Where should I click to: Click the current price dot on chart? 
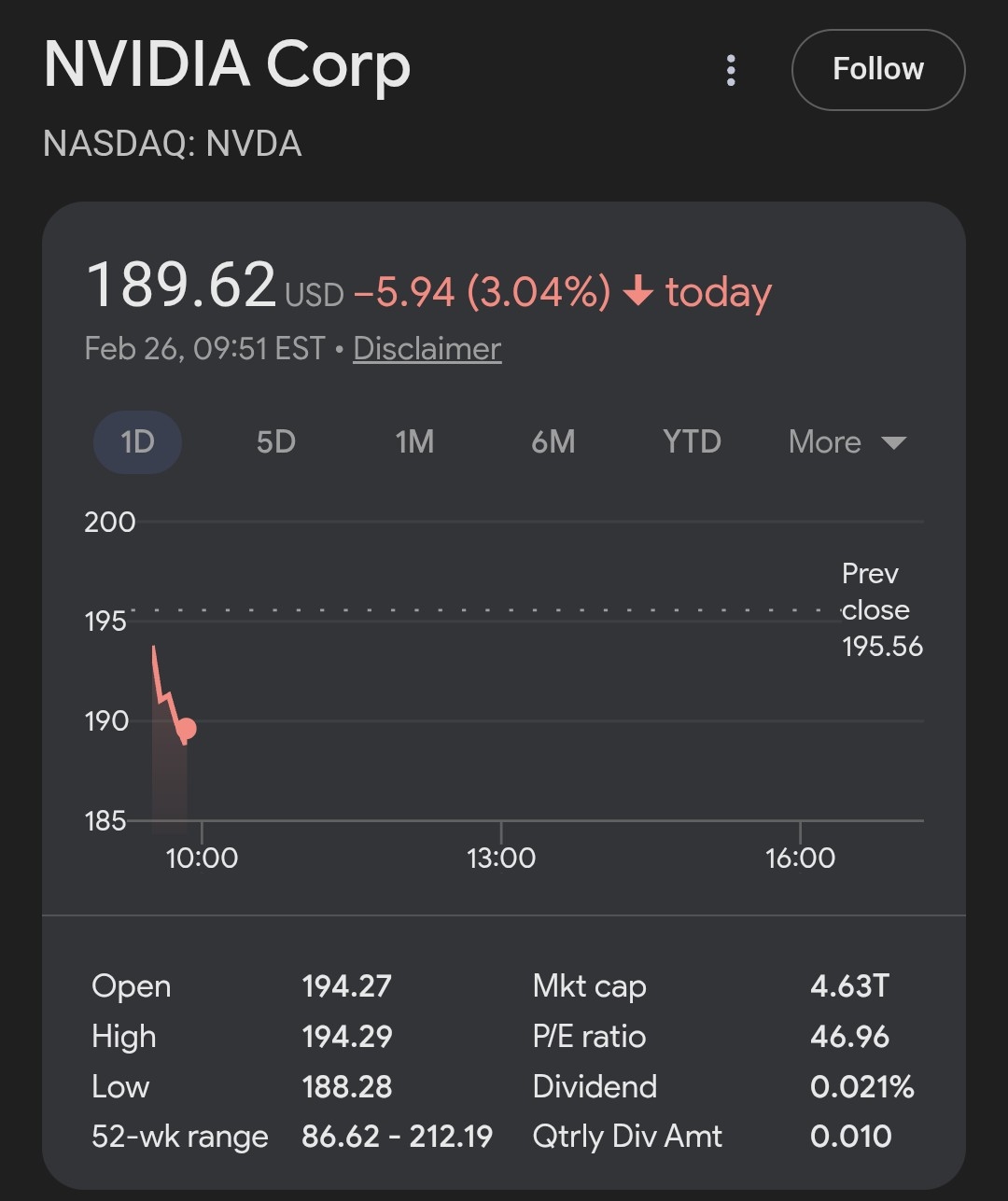tap(186, 729)
